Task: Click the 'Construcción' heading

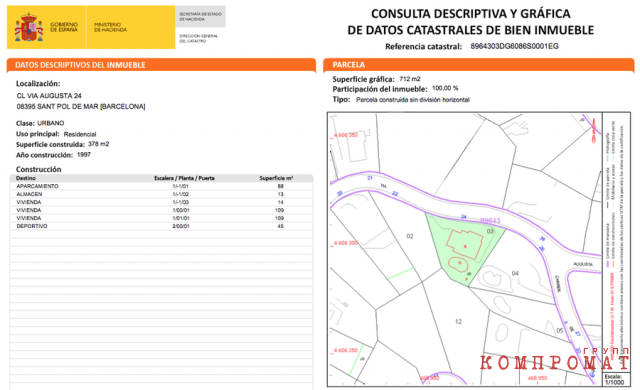Action: pyautogui.click(x=38, y=169)
